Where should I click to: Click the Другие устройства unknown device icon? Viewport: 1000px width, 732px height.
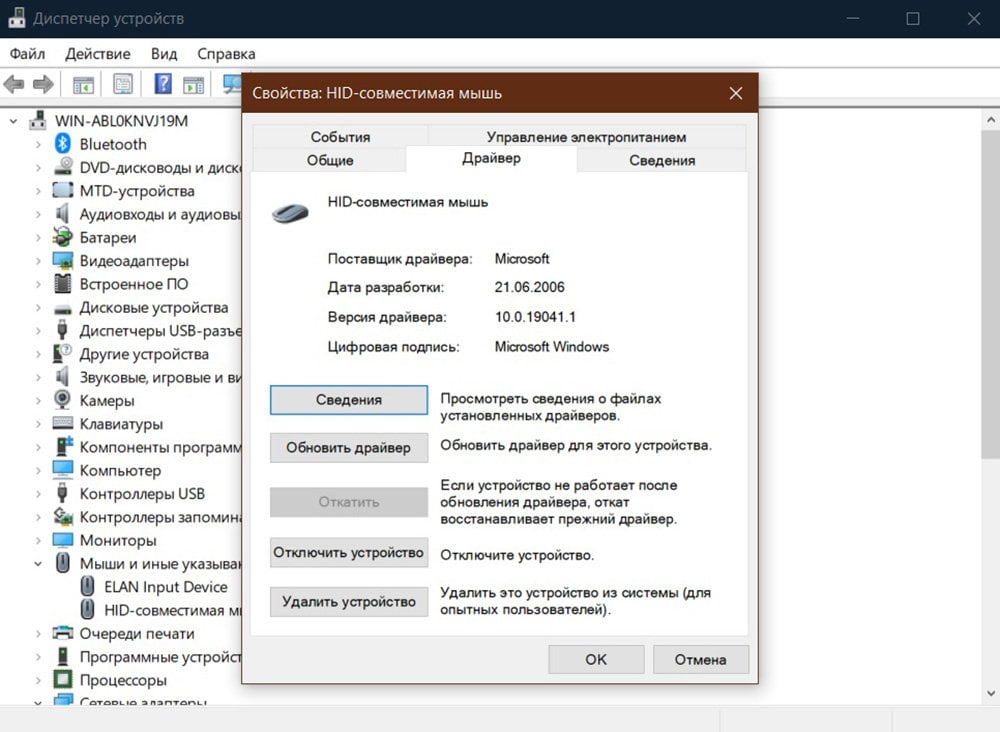[62, 353]
